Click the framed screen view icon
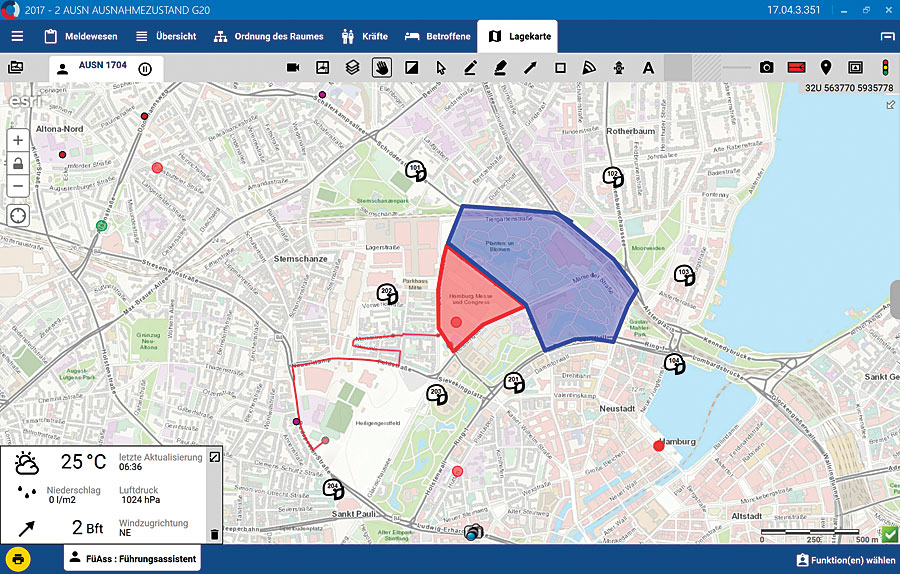 click(x=855, y=68)
